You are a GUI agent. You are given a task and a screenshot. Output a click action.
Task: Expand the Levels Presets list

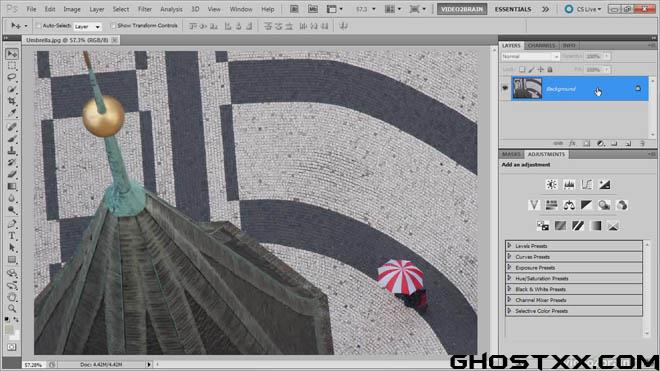tap(509, 246)
